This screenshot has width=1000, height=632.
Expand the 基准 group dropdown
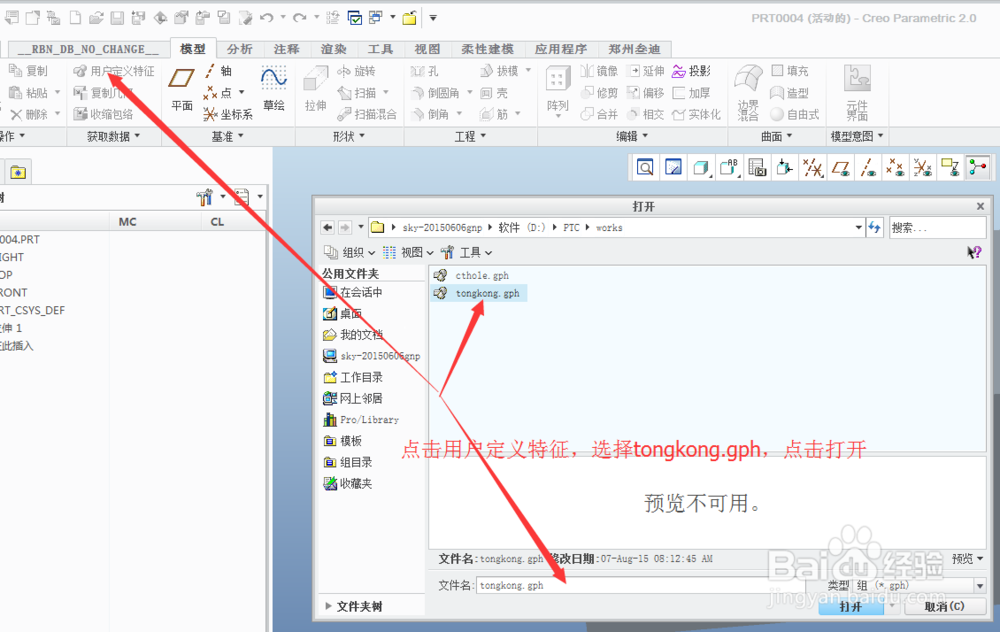pos(228,136)
